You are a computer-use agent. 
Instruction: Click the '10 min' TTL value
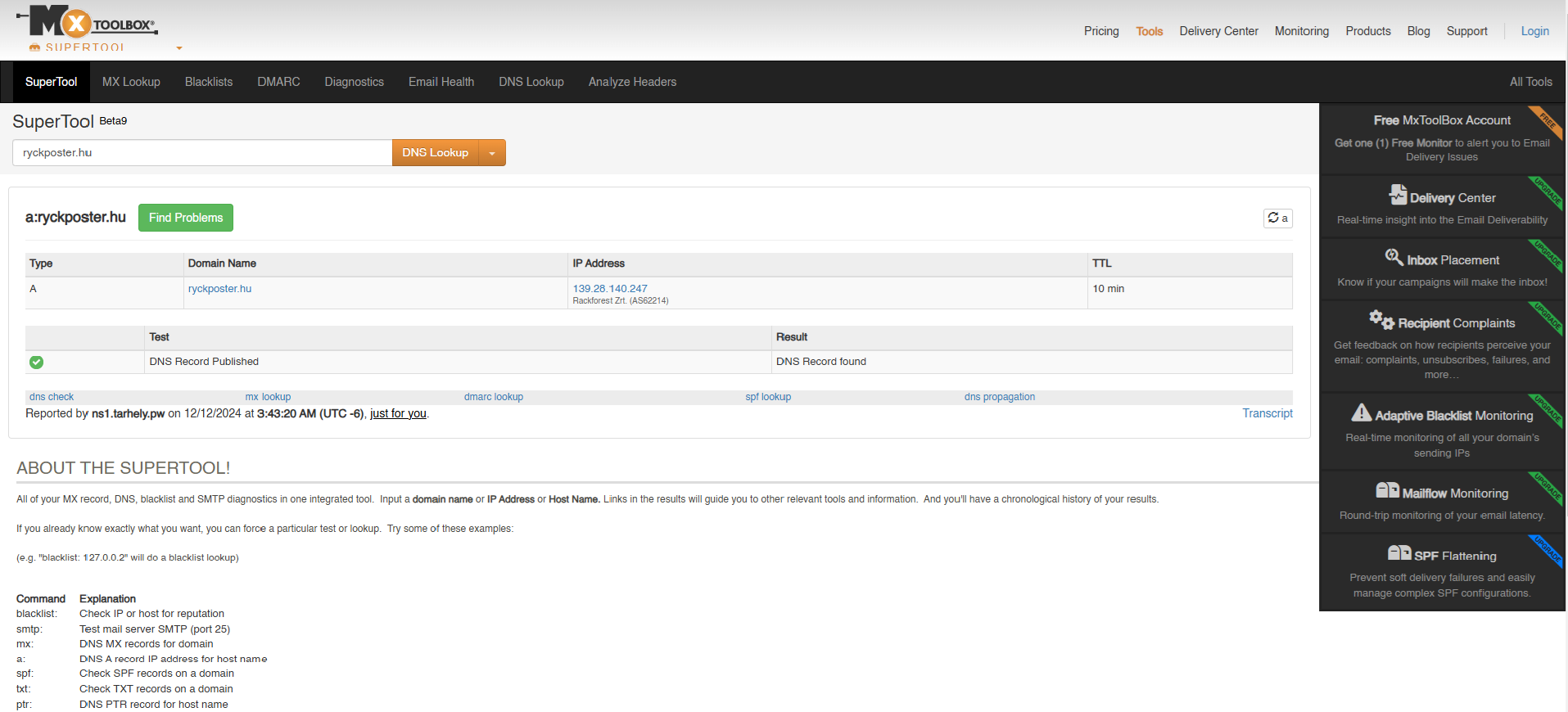coord(1108,289)
